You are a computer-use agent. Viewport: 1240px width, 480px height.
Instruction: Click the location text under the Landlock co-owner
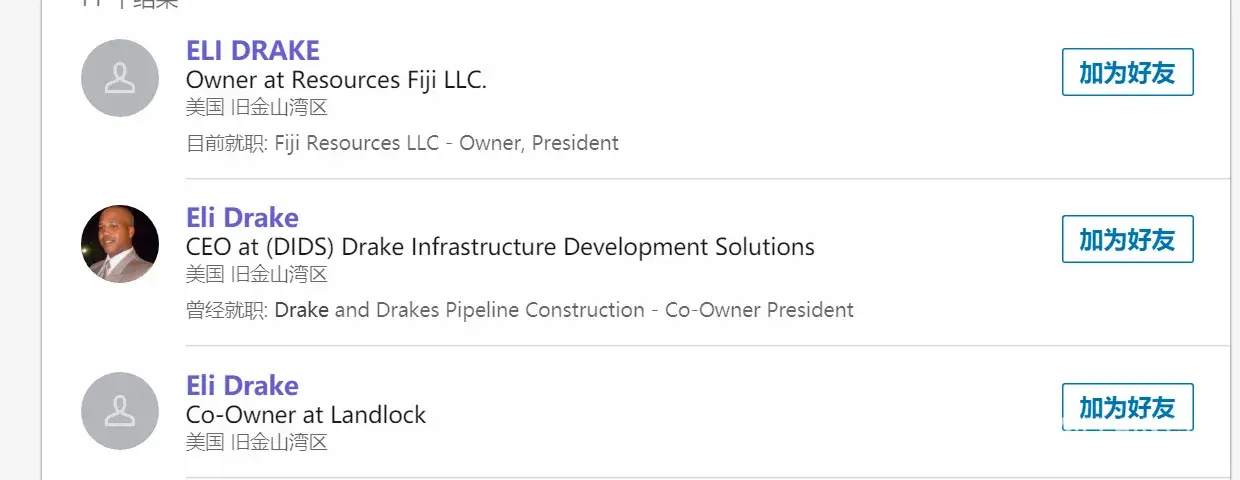pos(257,441)
